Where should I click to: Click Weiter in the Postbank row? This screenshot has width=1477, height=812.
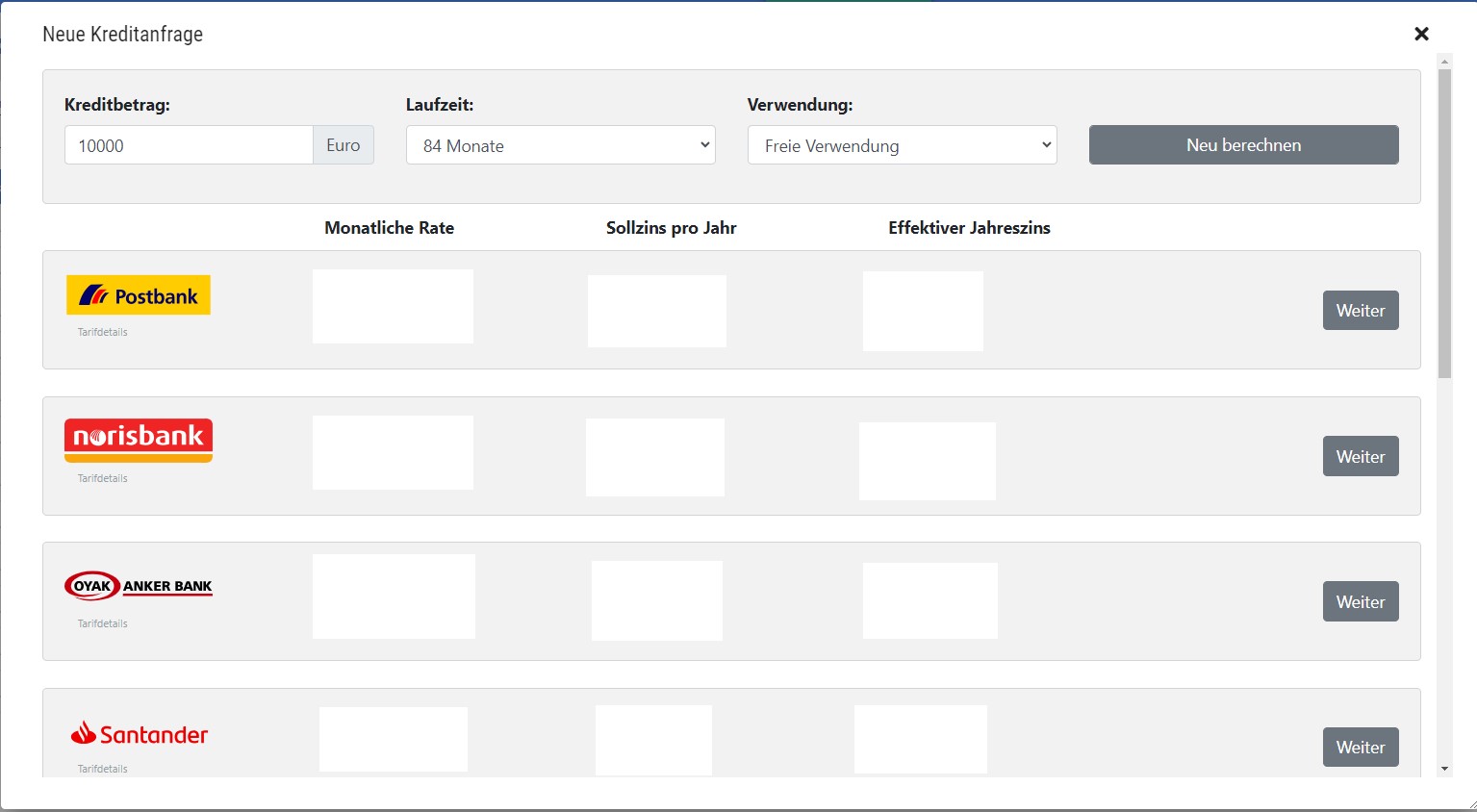pyautogui.click(x=1361, y=311)
